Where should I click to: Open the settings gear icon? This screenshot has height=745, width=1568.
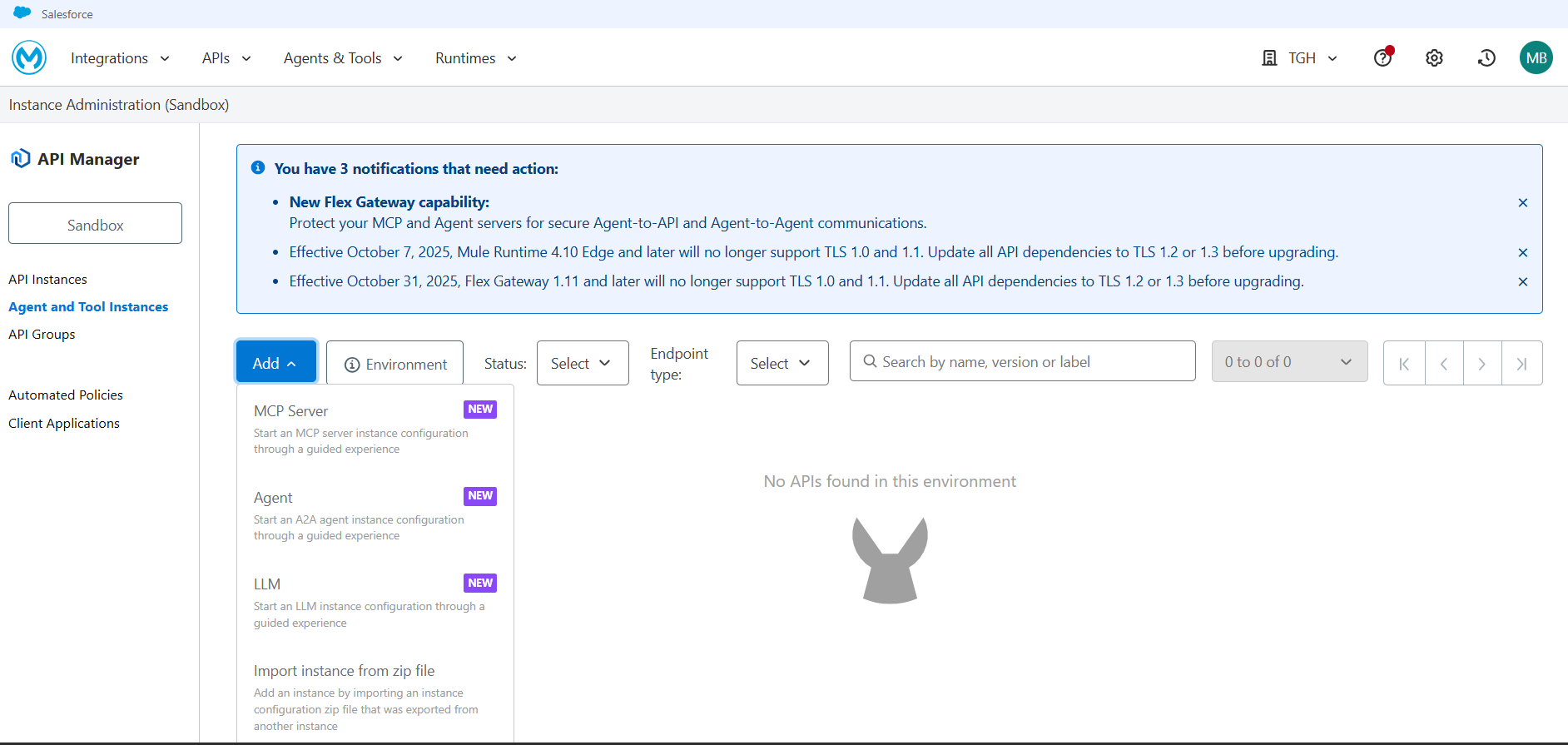point(1434,57)
